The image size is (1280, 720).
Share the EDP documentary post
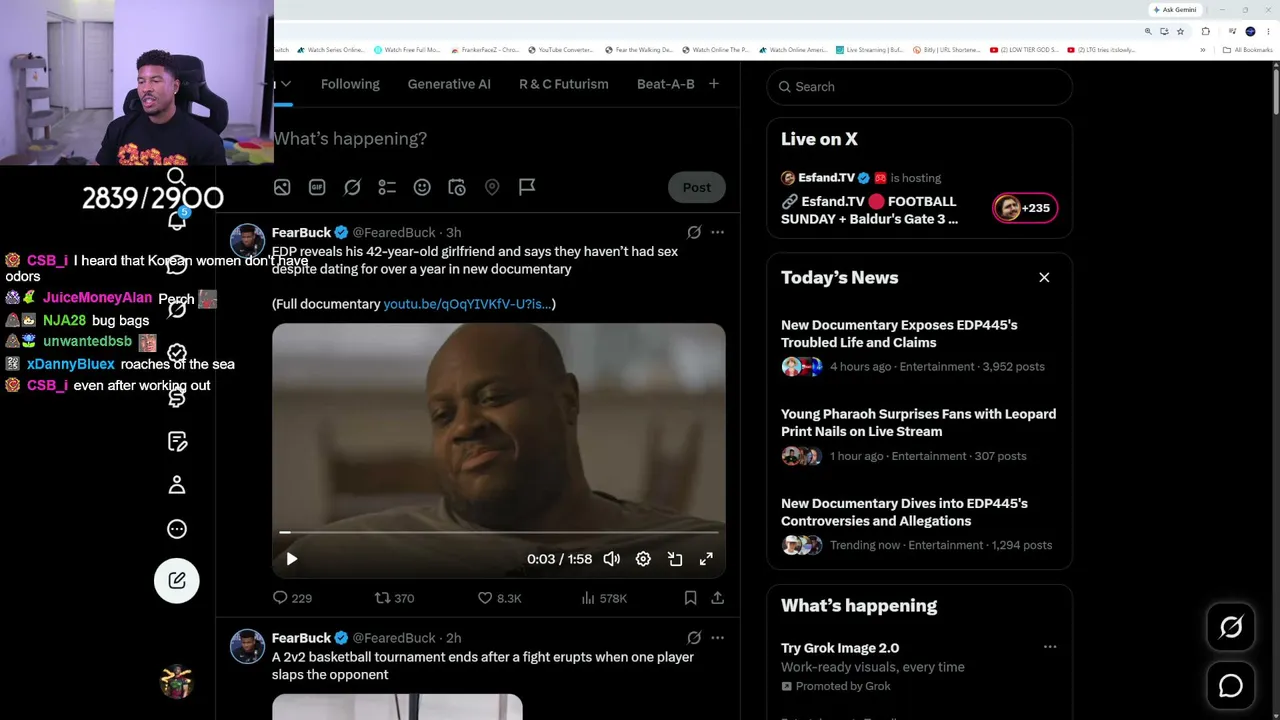click(717, 598)
